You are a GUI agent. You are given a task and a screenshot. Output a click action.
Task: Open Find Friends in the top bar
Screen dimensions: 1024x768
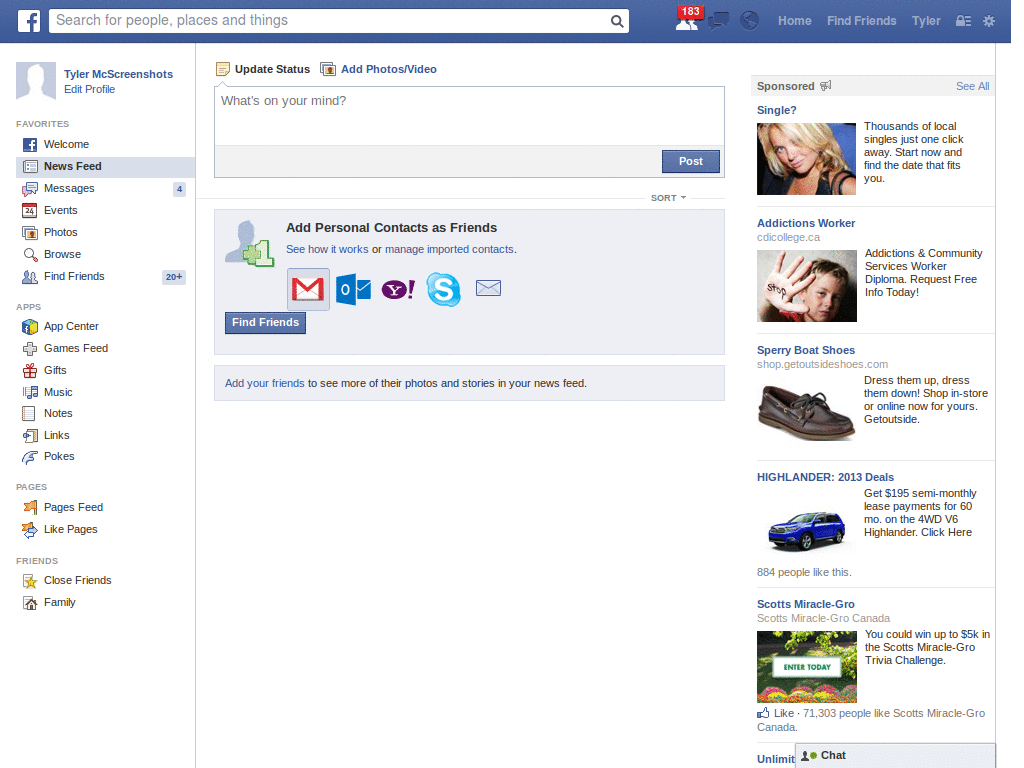[x=861, y=21]
